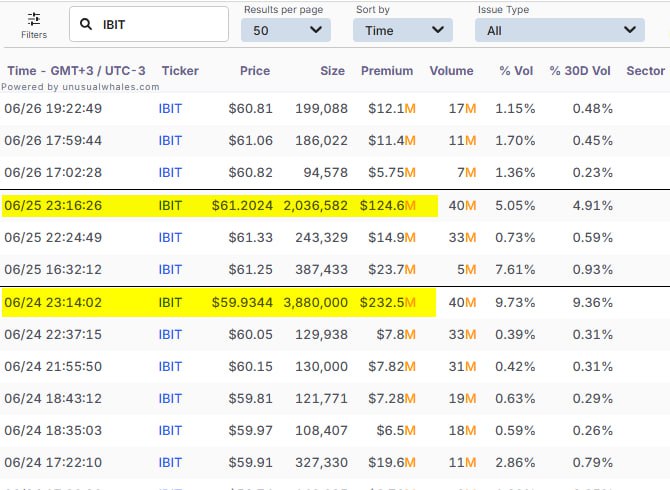670x490 pixels.
Task: Select the size value 3,880,000
Action: tap(316, 302)
